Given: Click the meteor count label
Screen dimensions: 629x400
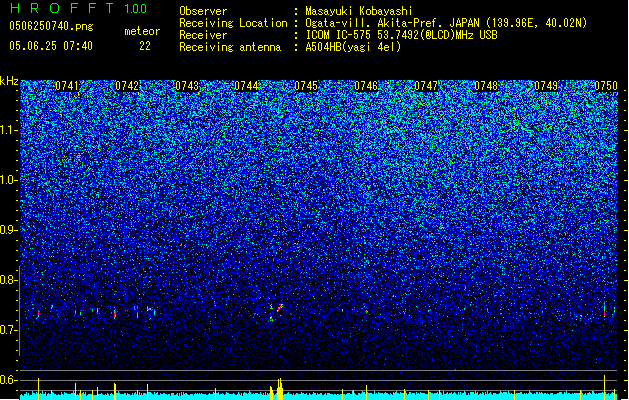Looking at the screenshot, I should [x=142, y=31].
